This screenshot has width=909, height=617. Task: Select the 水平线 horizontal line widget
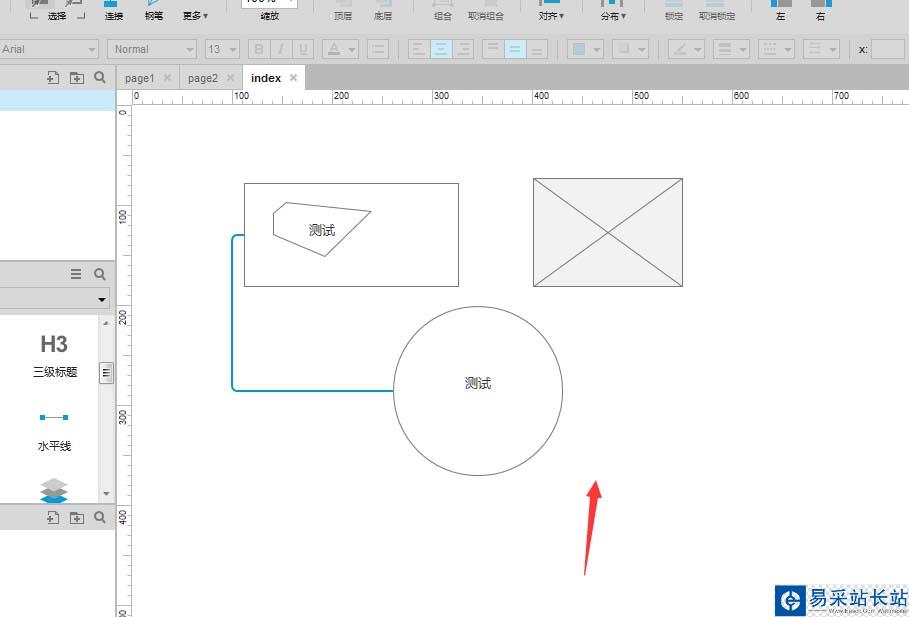click(54, 432)
